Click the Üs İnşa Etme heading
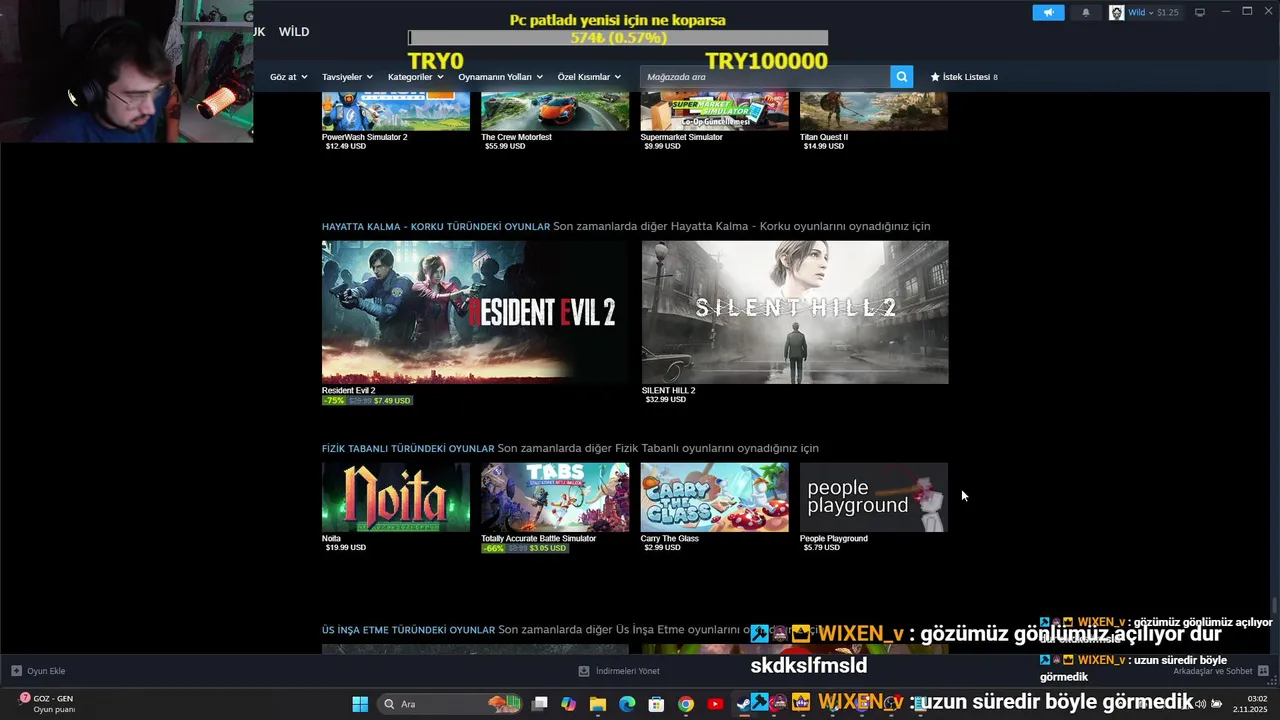This screenshot has height=720, width=1280. click(x=408, y=630)
